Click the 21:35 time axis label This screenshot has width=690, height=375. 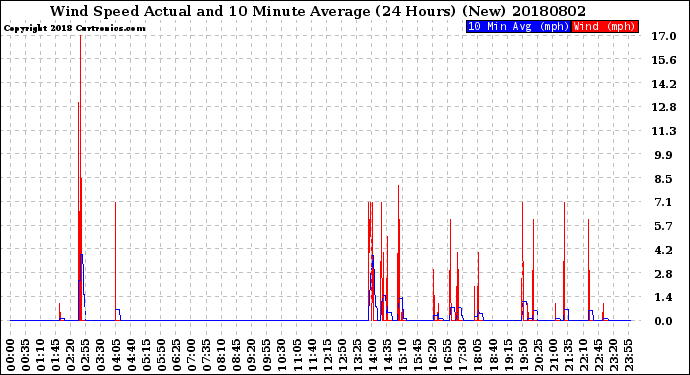tap(568, 354)
